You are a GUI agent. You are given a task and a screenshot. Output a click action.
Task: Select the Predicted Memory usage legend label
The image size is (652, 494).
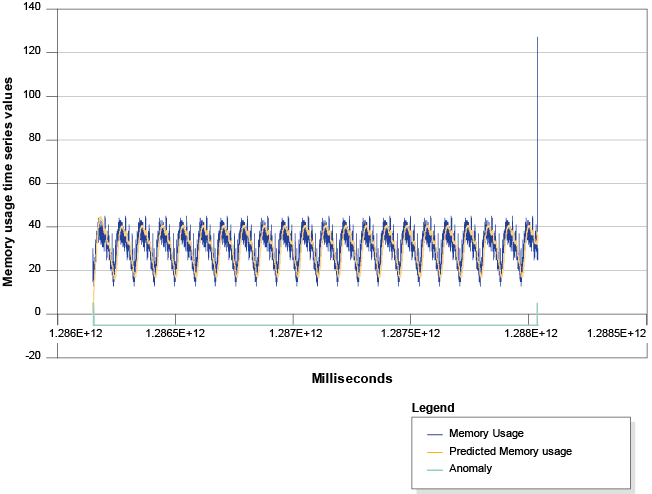(510, 451)
